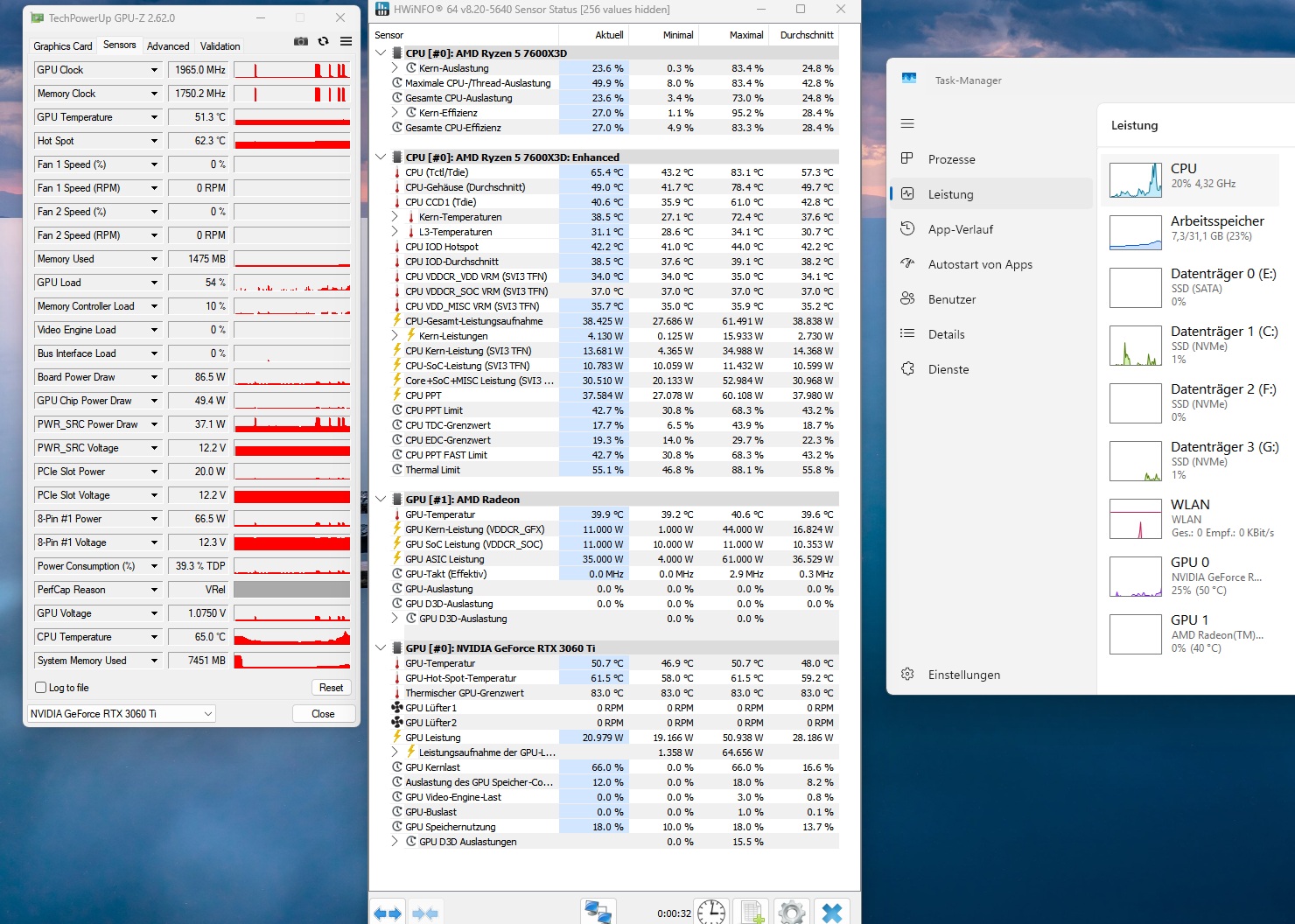Click the GPU-Hot-Spot-Temperatur row
1295x924 pixels.
[x=615, y=678]
